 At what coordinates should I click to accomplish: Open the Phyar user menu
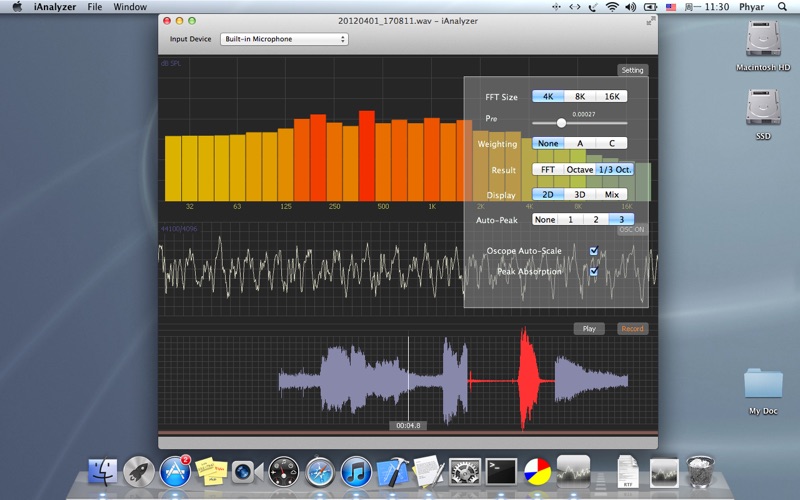(752, 7)
